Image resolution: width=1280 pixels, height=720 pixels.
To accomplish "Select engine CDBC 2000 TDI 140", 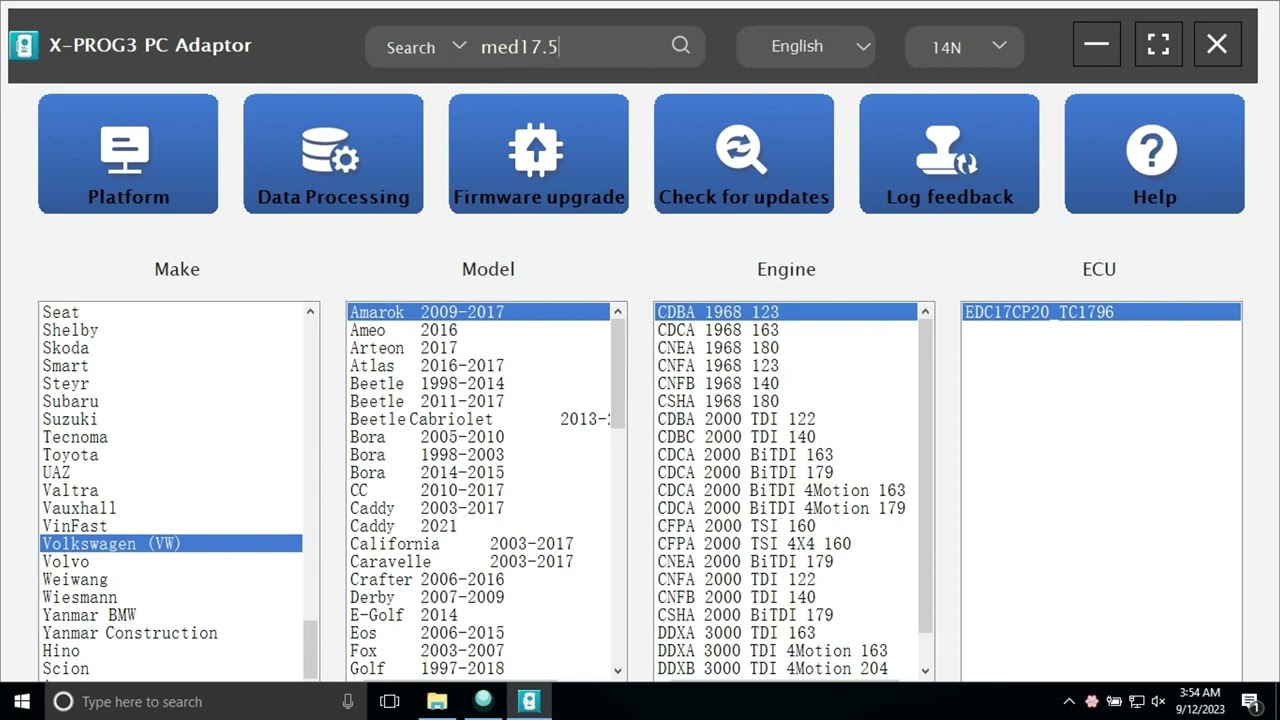I will pyautogui.click(x=786, y=437).
